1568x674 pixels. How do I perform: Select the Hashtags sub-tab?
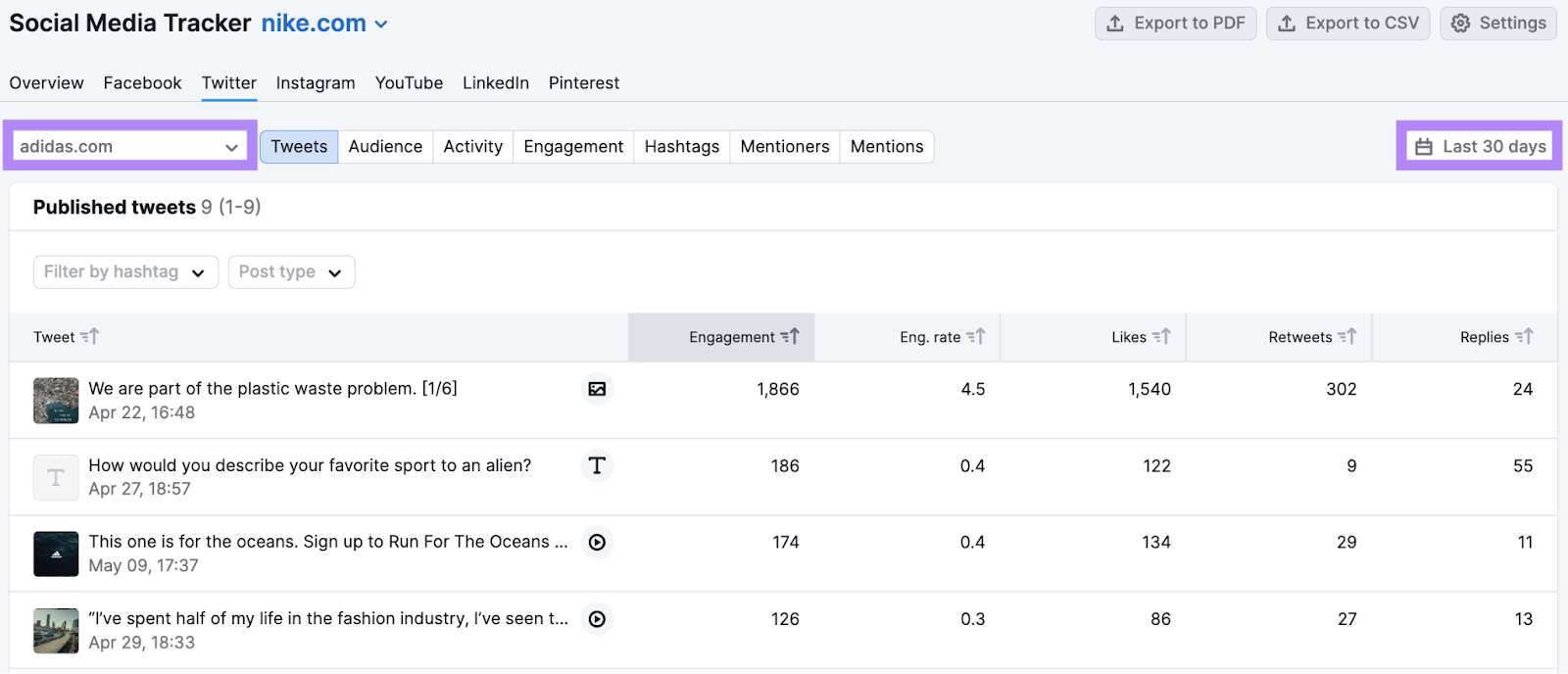(681, 147)
